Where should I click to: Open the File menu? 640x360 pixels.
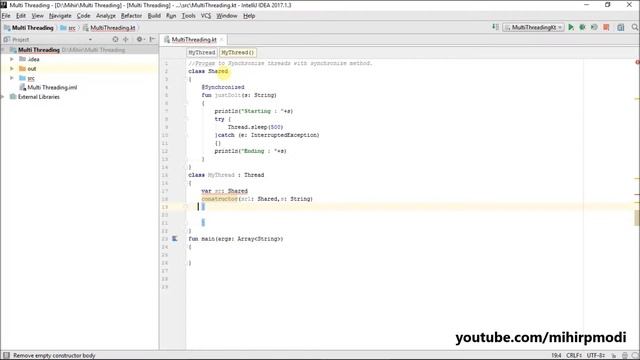tap(6, 16)
